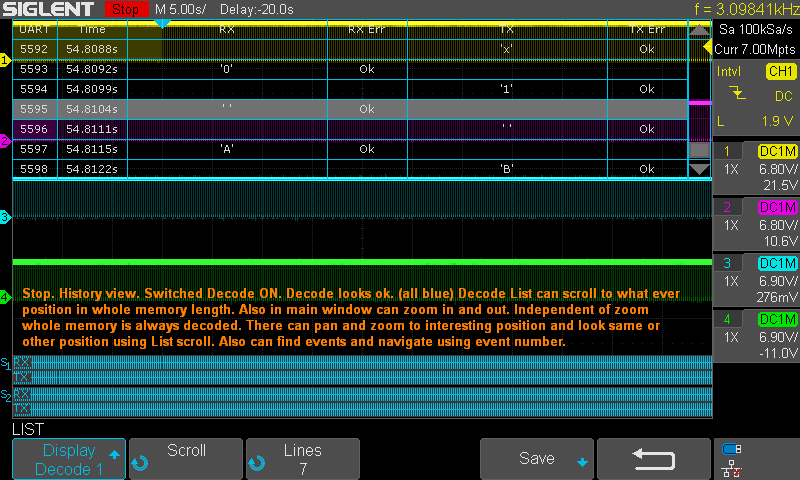
Task: Click channel 4 offset -11.0V value
Action: coord(778,353)
